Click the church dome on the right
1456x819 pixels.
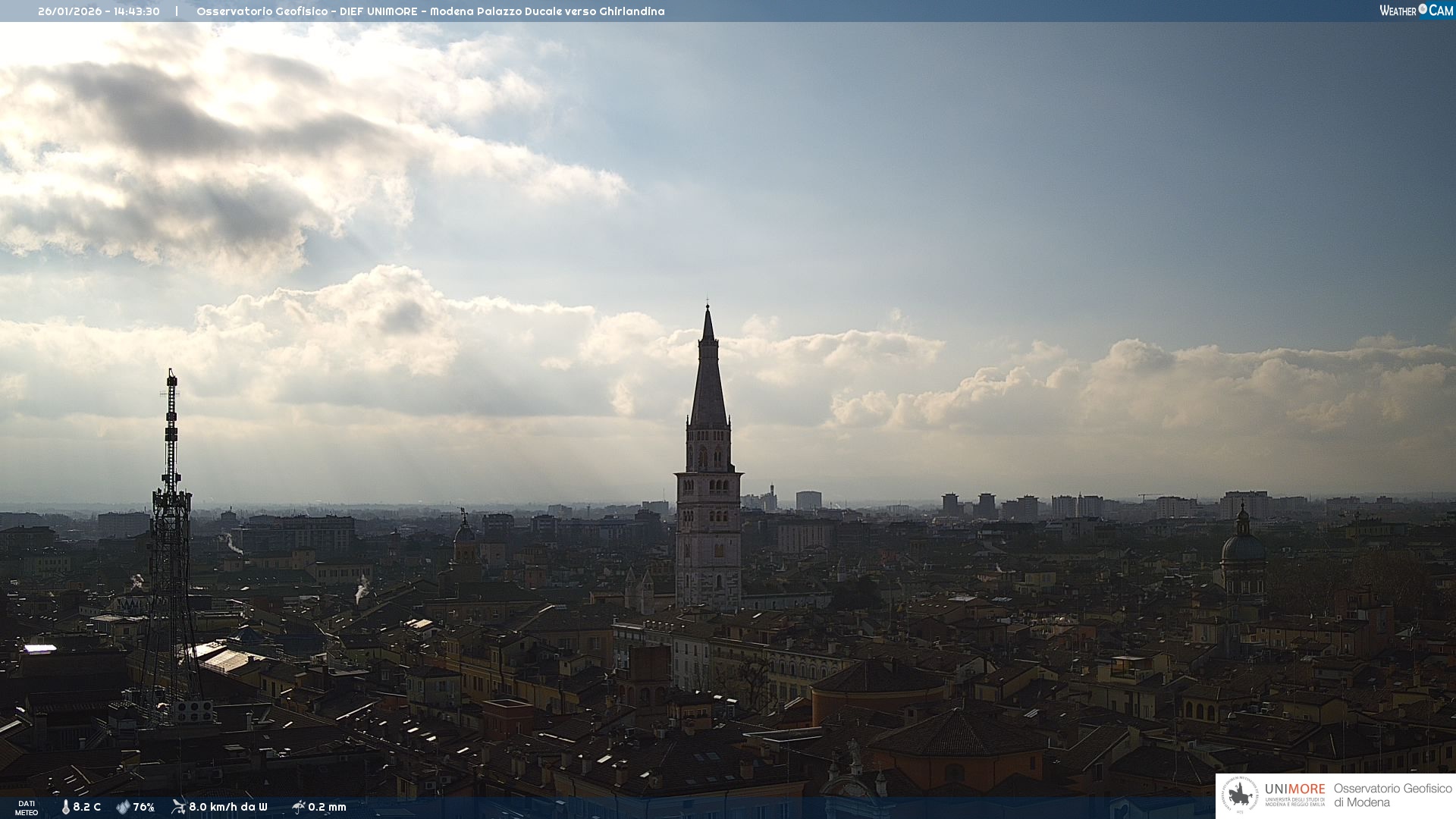(x=1242, y=546)
